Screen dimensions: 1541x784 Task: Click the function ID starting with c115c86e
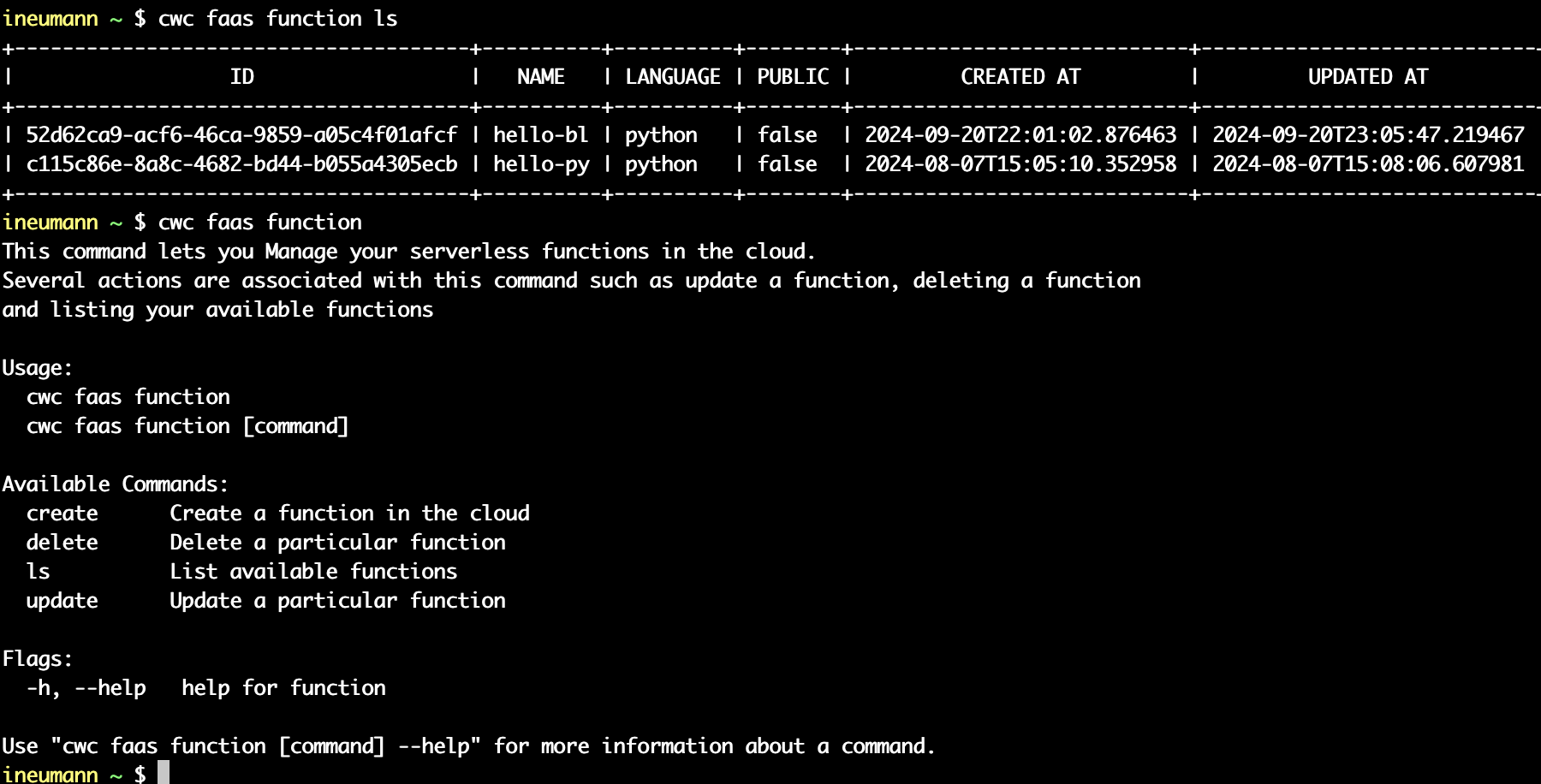[241, 164]
